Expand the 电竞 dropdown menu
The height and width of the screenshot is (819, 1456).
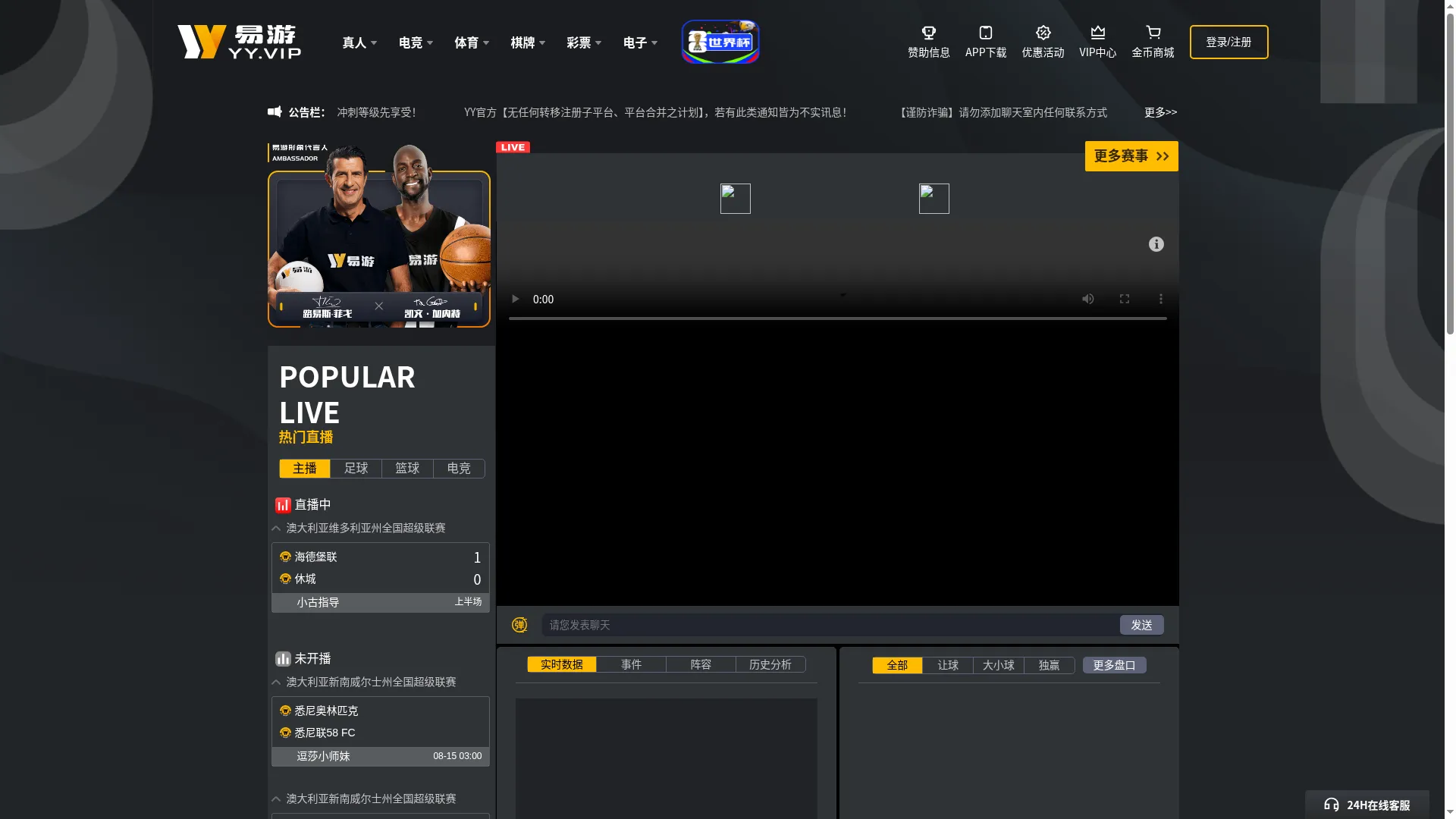click(x=416, y=42)
